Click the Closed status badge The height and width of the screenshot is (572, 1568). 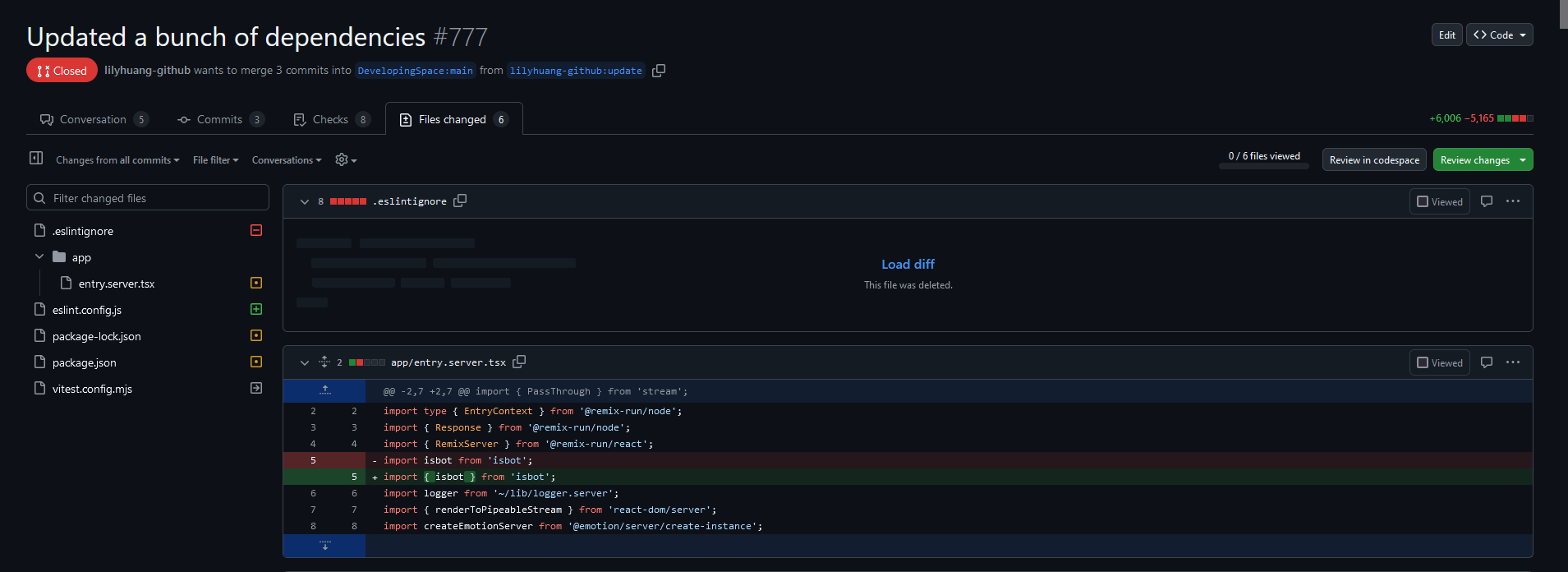click(x=62, y=71)
